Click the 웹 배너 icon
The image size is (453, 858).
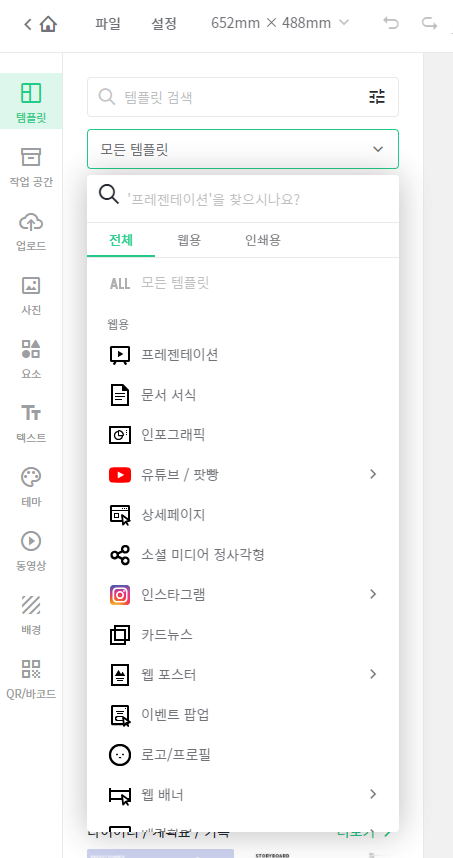coord(120,795)
